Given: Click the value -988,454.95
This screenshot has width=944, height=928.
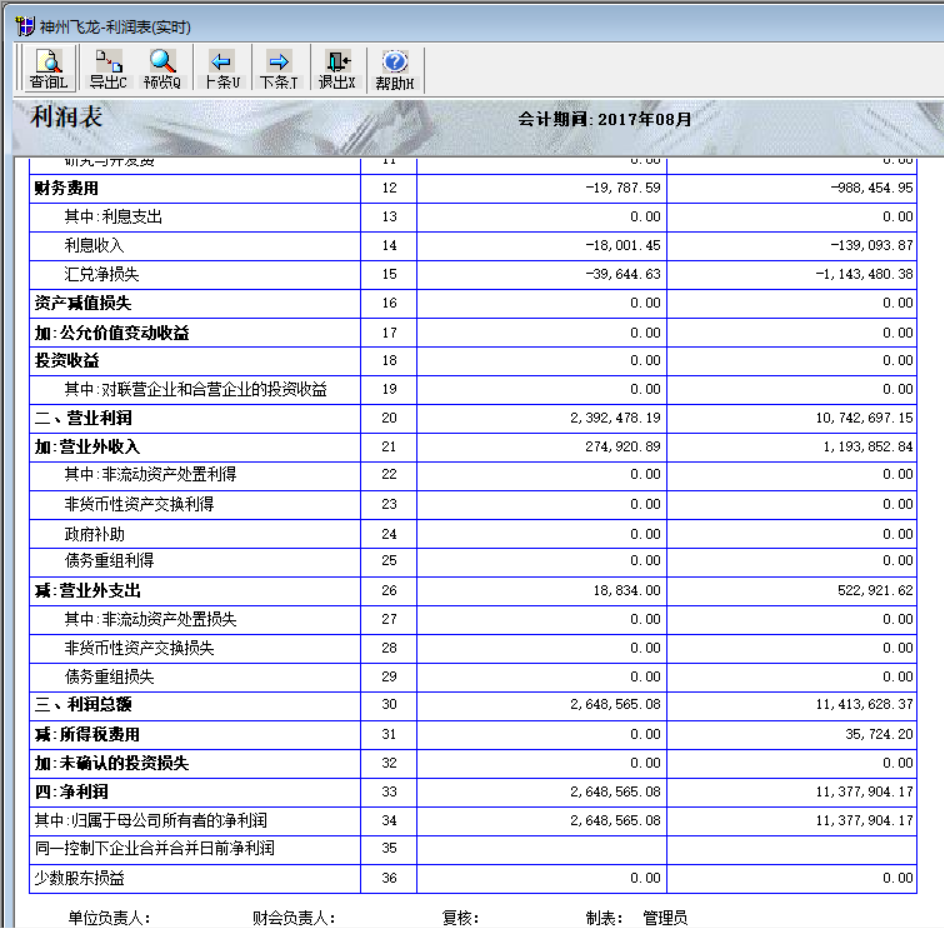Looking at the screenshot, I should [872, 188].
